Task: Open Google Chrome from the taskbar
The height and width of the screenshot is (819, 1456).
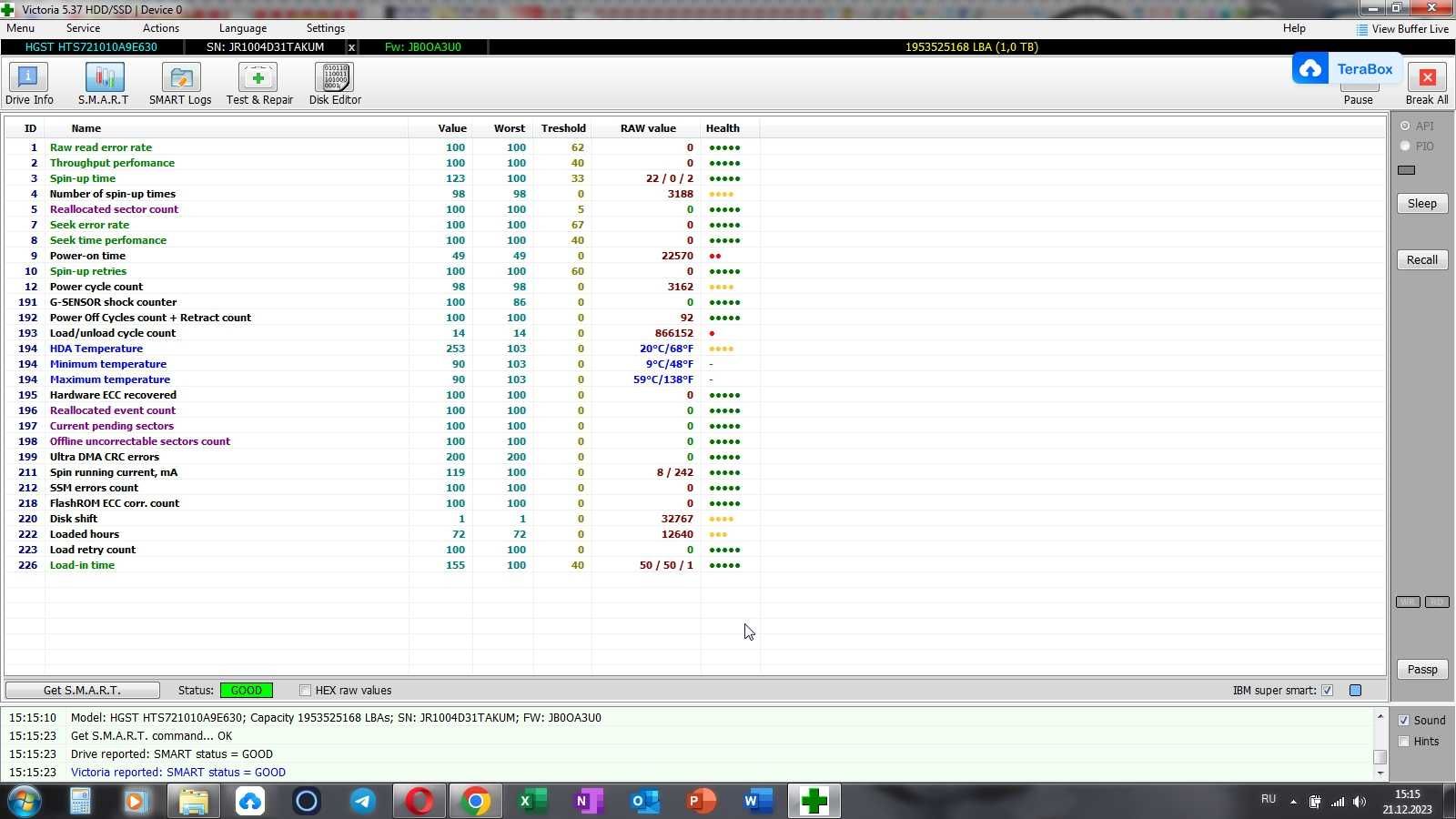Action: 475,801
